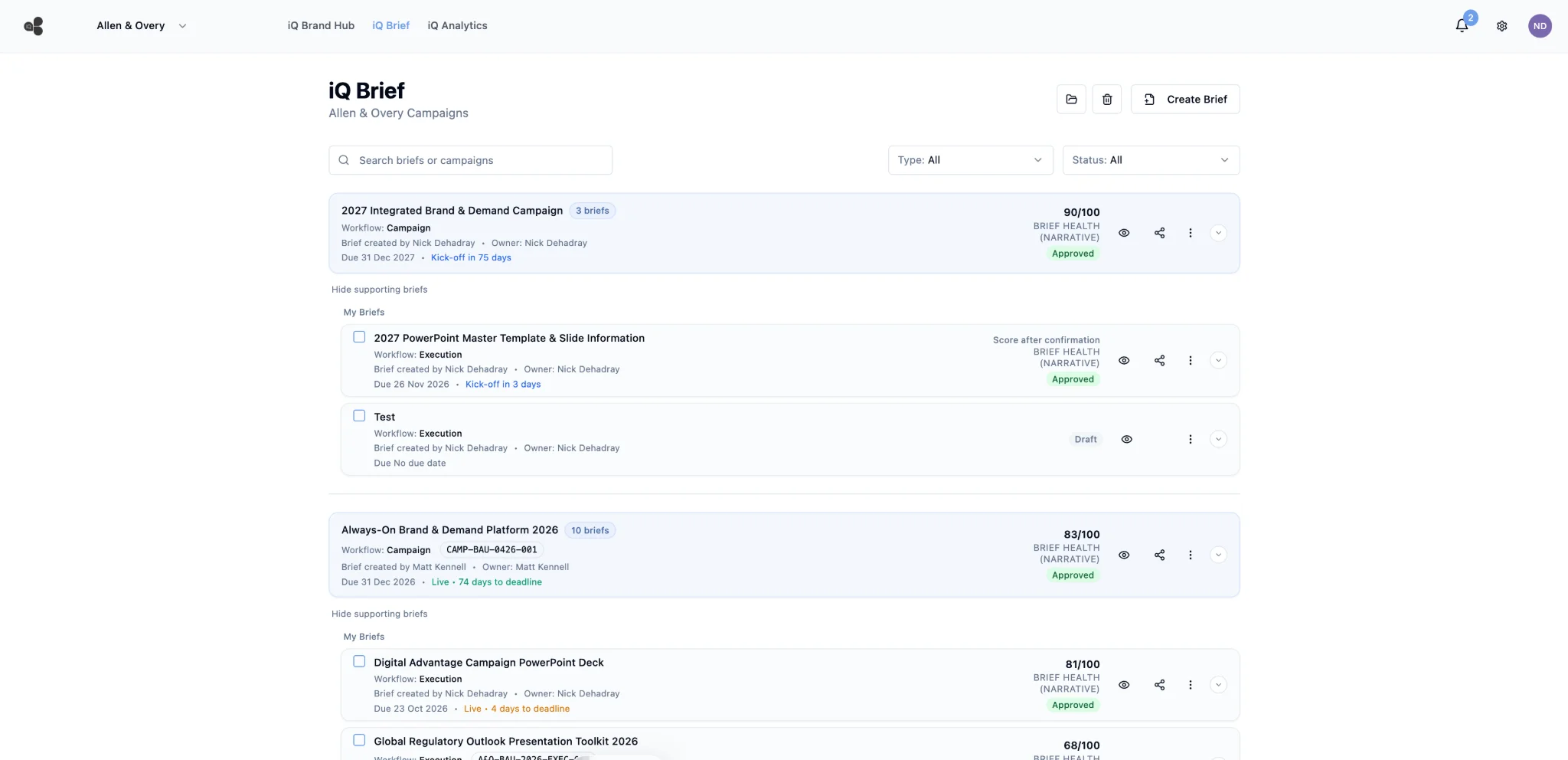Select Global Regulatory Outlook Presentation Toolkit checkbox
The height and width of the screenshot is (760, 1568).
pos(359,740)
